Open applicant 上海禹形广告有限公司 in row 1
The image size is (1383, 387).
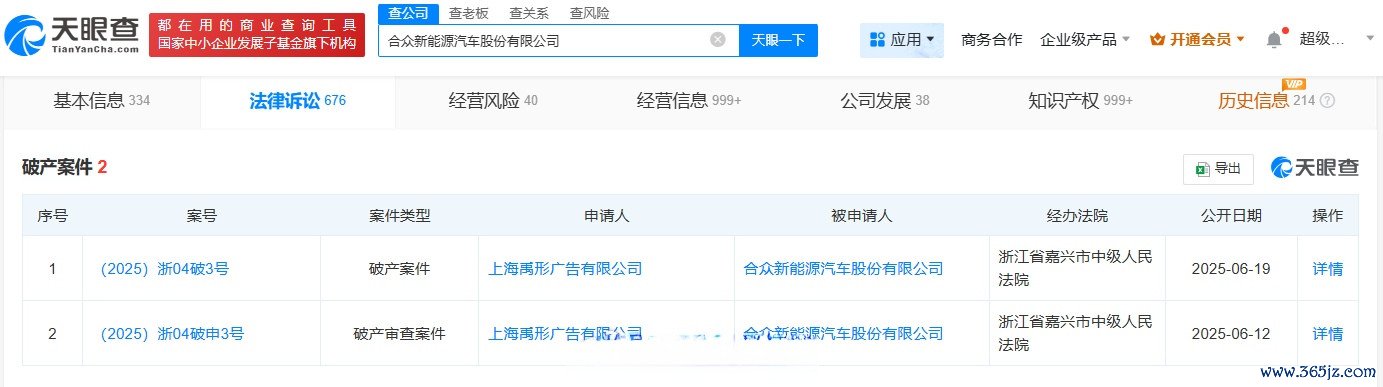[564, 268]
